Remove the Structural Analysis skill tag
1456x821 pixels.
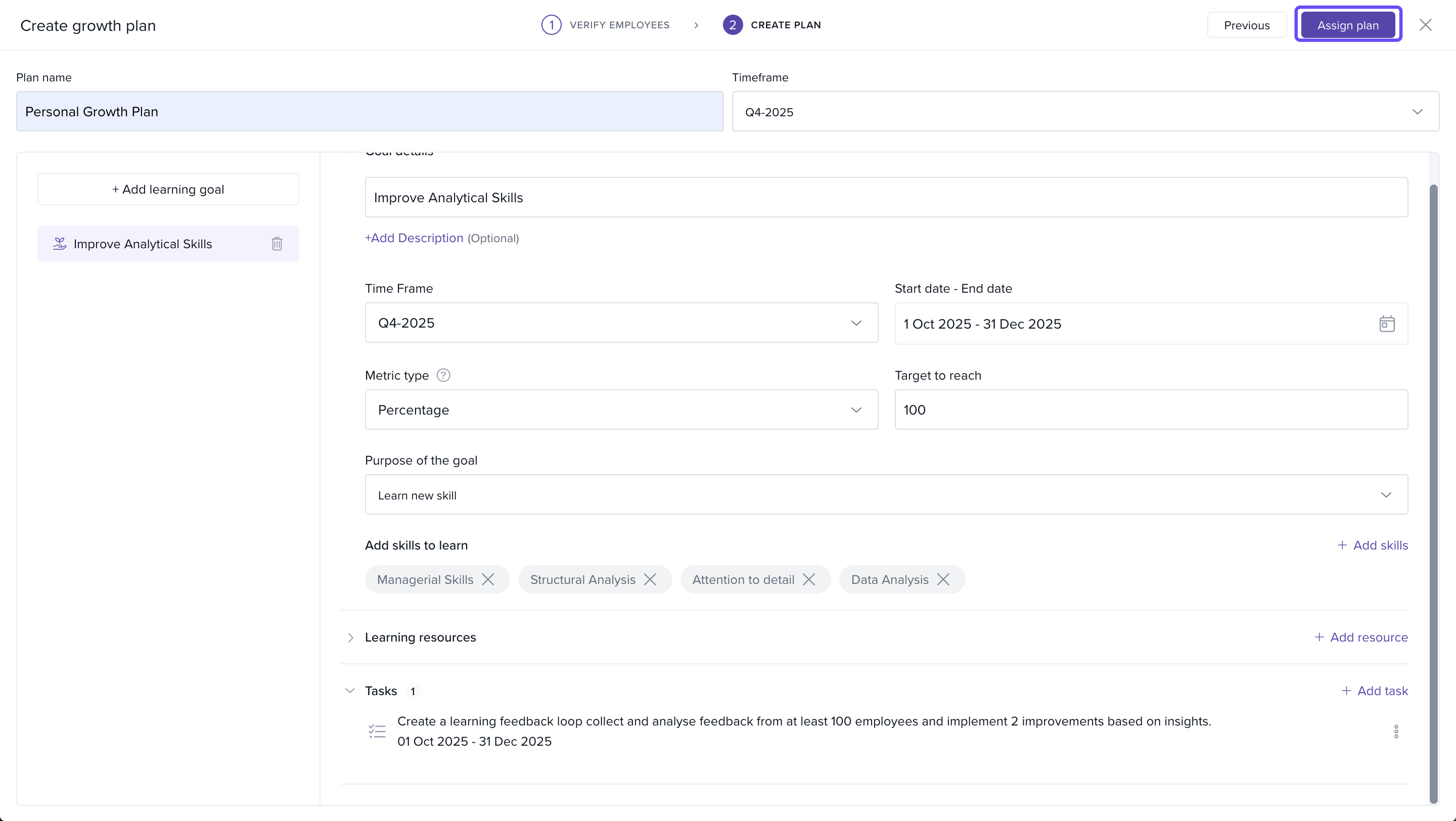tap(650, 579)
